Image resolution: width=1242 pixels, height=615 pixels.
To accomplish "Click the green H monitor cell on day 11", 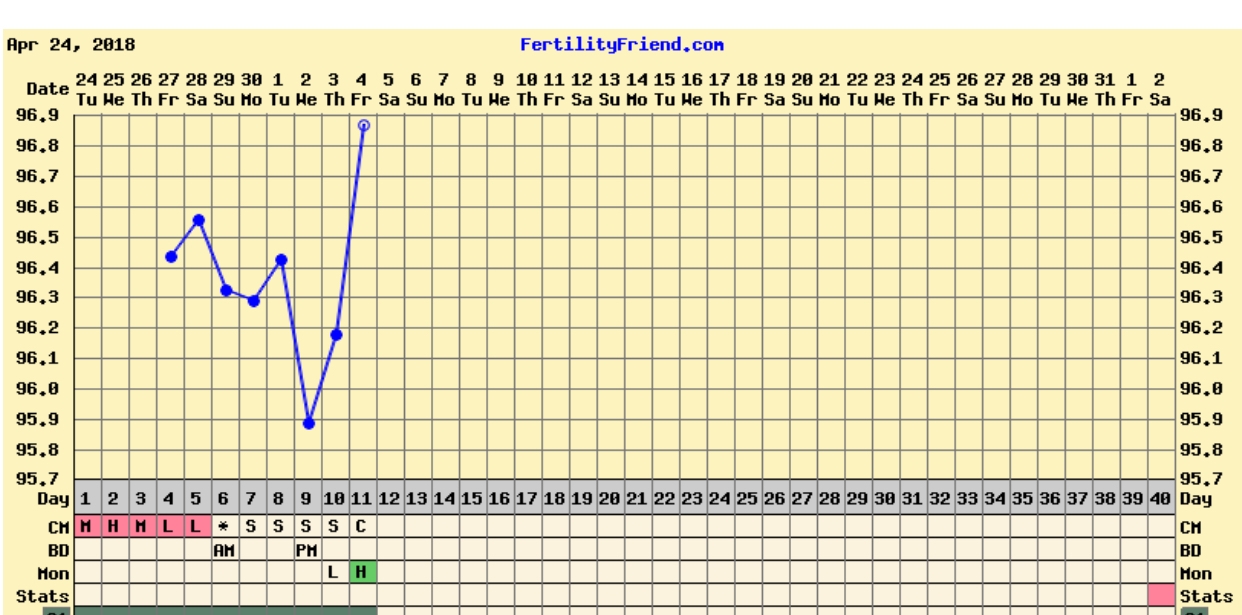I will click(362, 573).
